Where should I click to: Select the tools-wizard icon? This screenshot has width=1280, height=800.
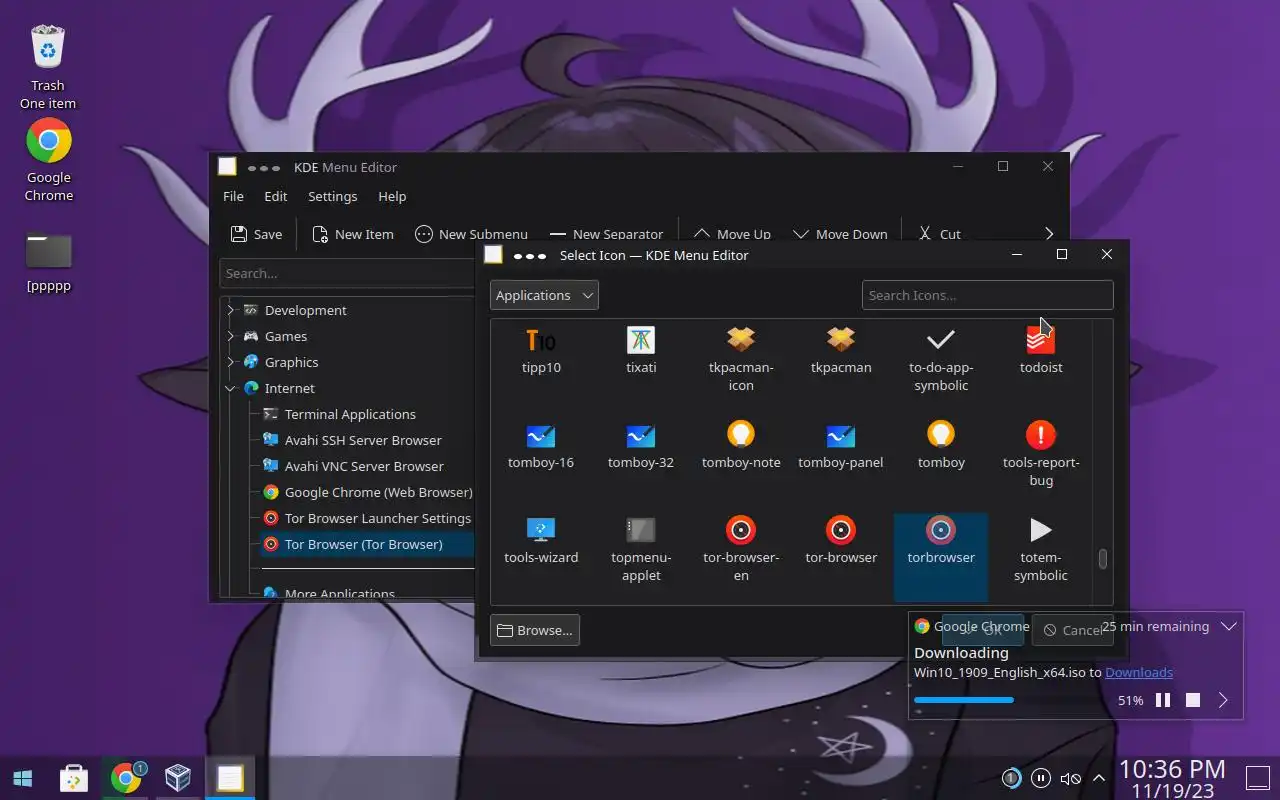(541, 530)
